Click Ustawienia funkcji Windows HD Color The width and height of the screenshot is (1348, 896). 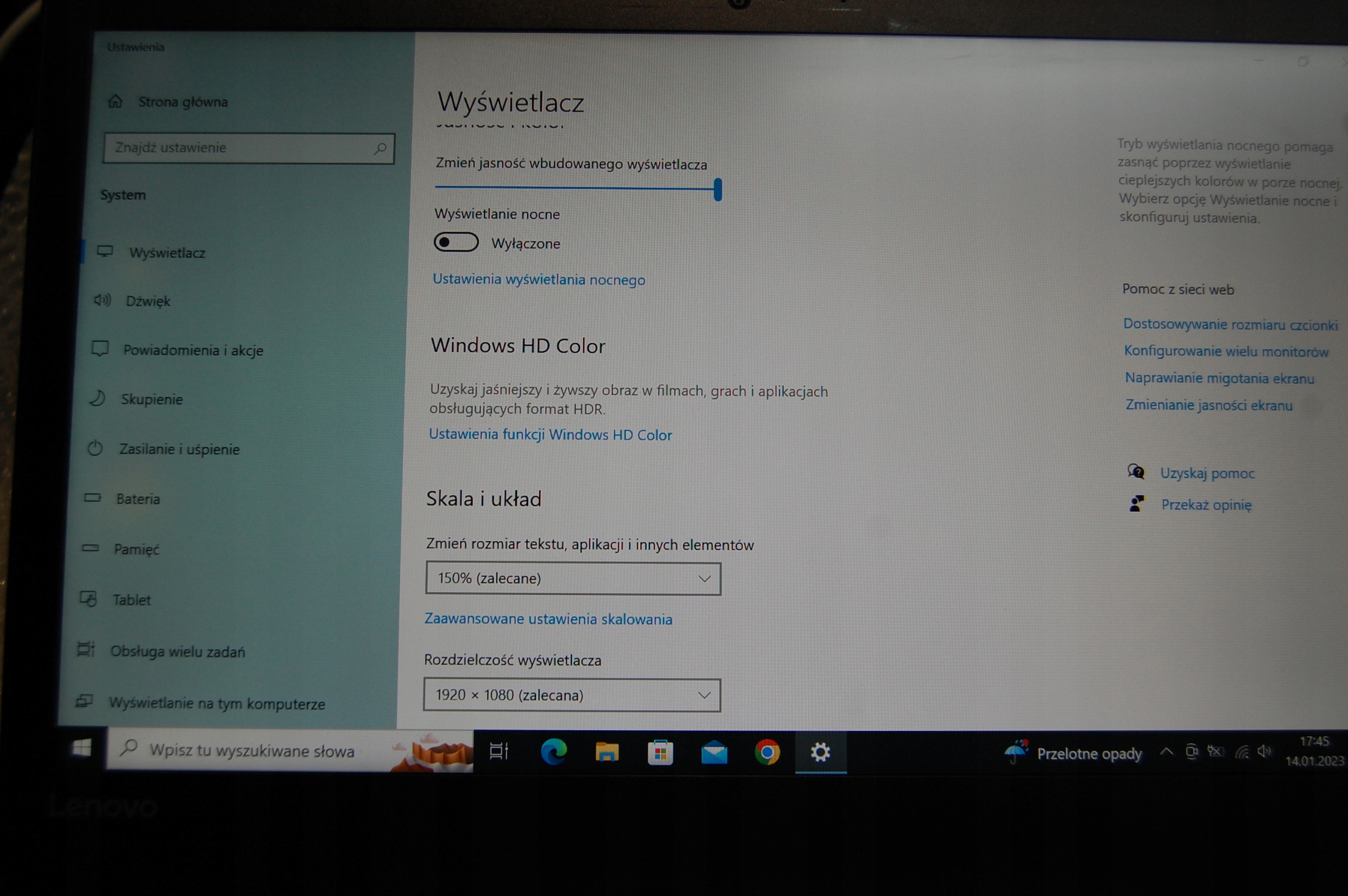click(x=550, y=435)
